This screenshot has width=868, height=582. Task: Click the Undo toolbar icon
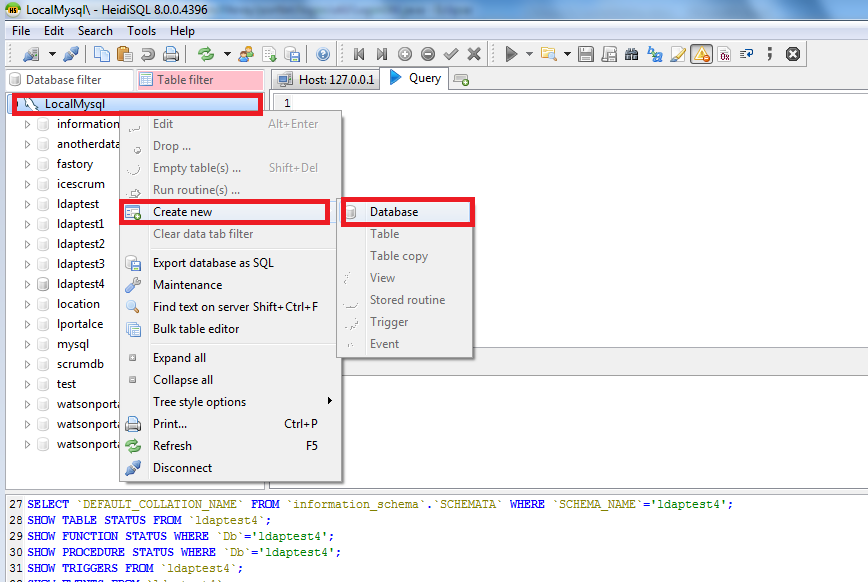(148, 54)
